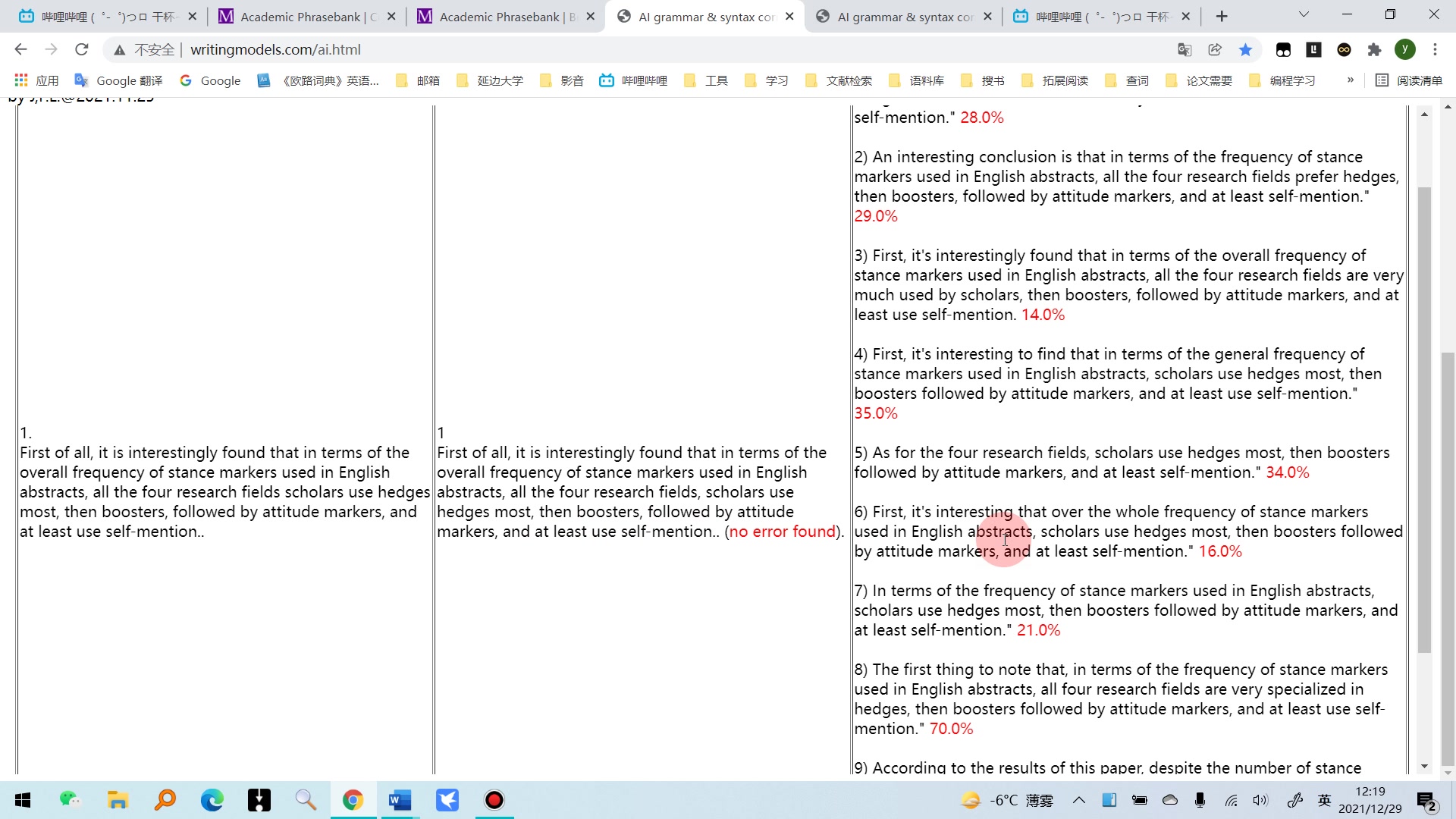Open the black square extension after the mask icon
1456x819 pixels.
pos(1313,49)
